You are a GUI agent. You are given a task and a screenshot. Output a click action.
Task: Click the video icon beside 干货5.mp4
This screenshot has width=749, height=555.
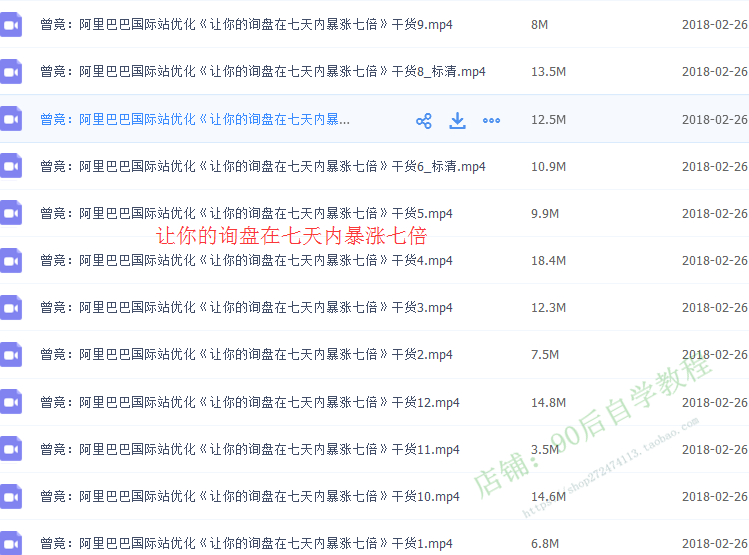(11, 213)
